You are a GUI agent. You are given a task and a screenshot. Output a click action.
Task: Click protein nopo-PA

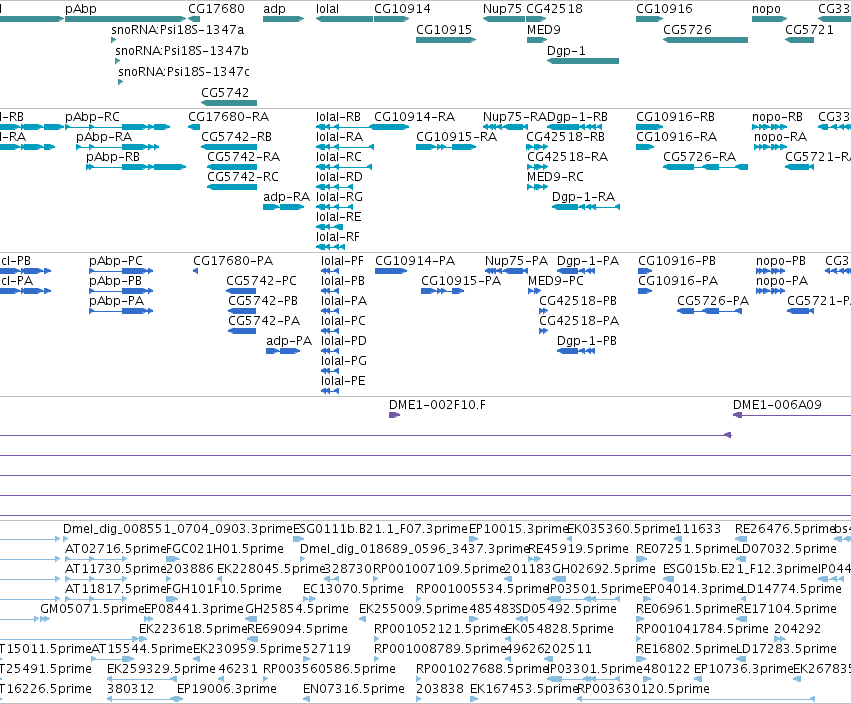click(782, 281)
